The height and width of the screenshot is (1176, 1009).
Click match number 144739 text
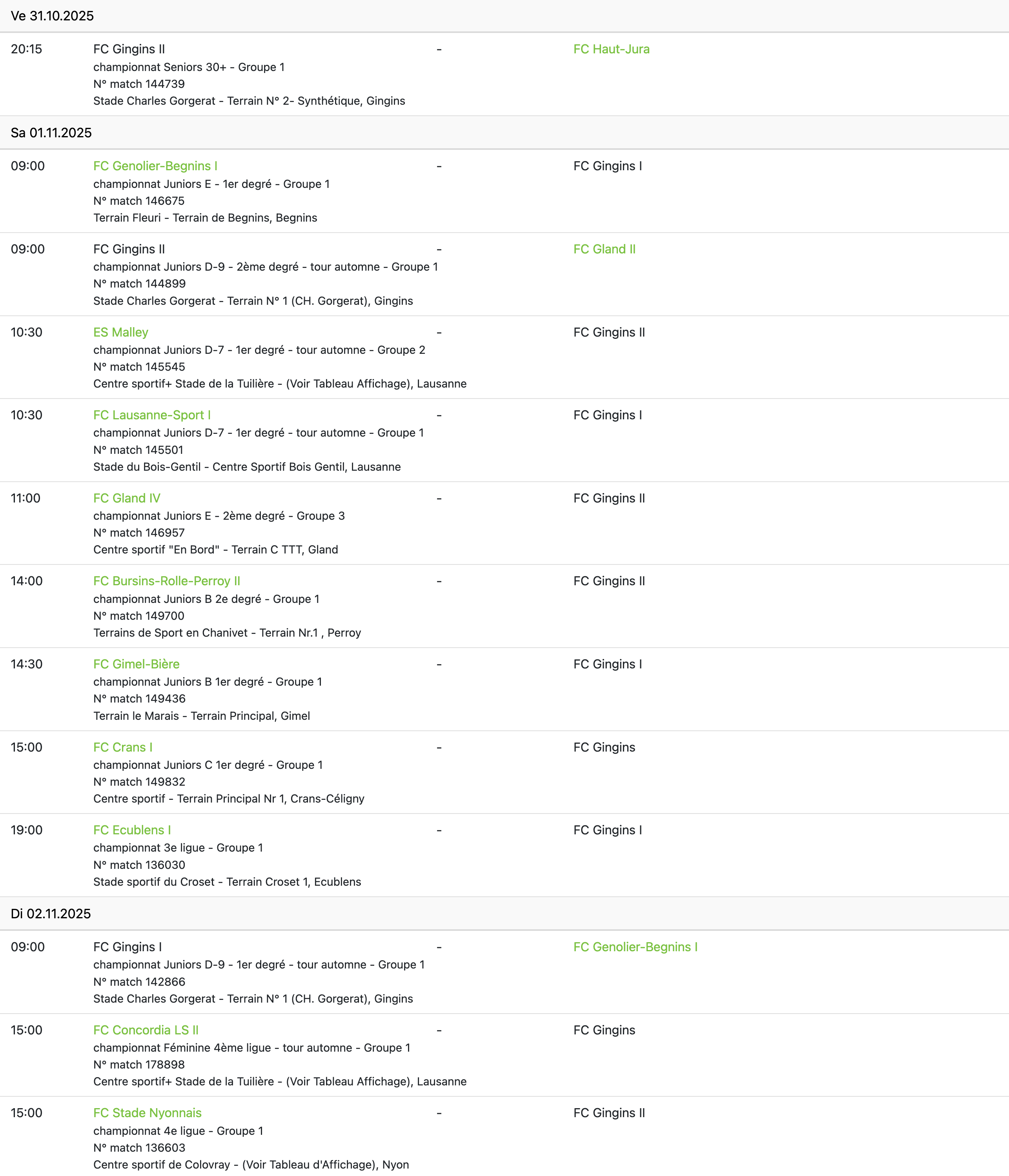pyautogui.click(x=139, y=84)
